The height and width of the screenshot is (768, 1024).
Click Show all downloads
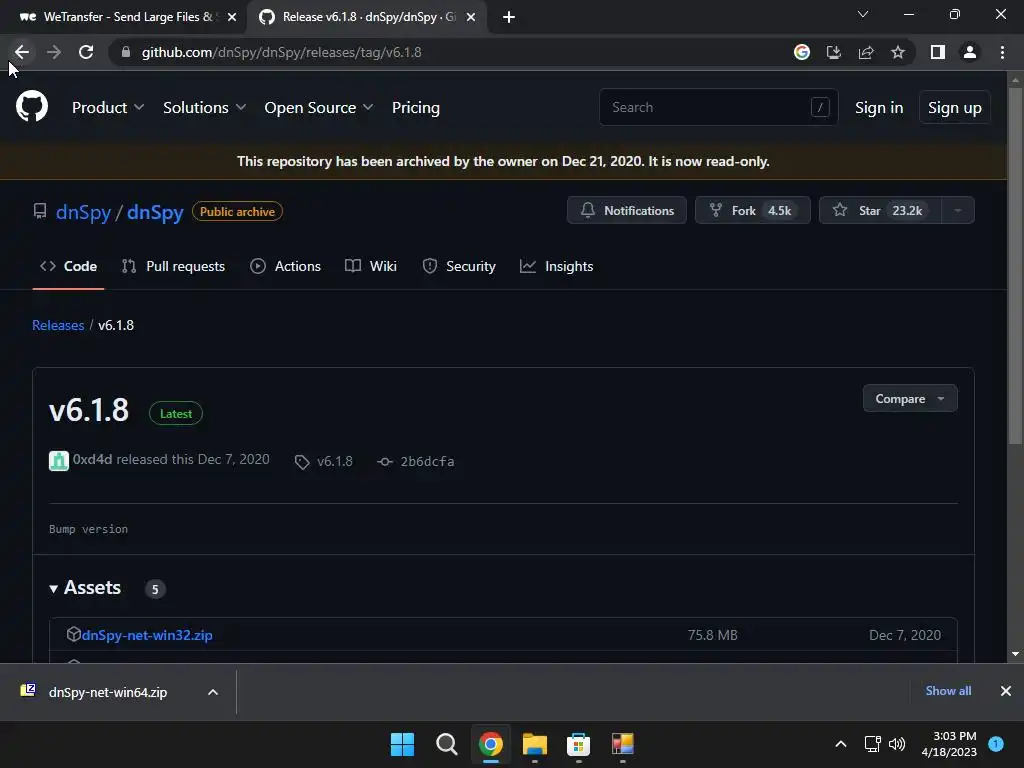[x=948, y=691]
